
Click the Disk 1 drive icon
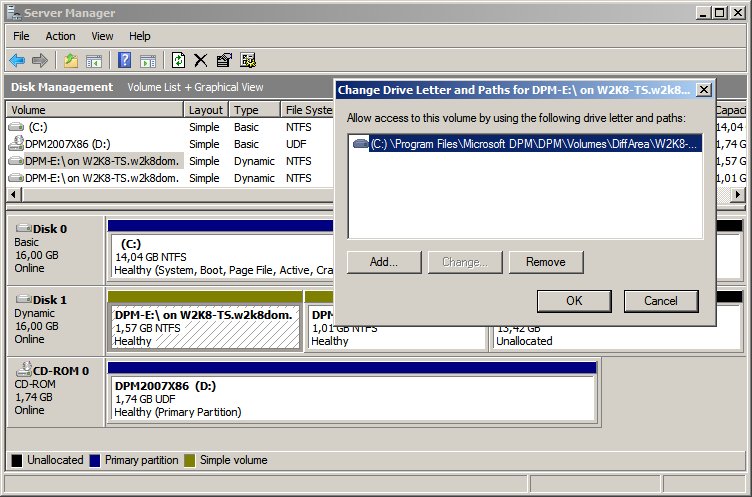[x=24, y=299]
